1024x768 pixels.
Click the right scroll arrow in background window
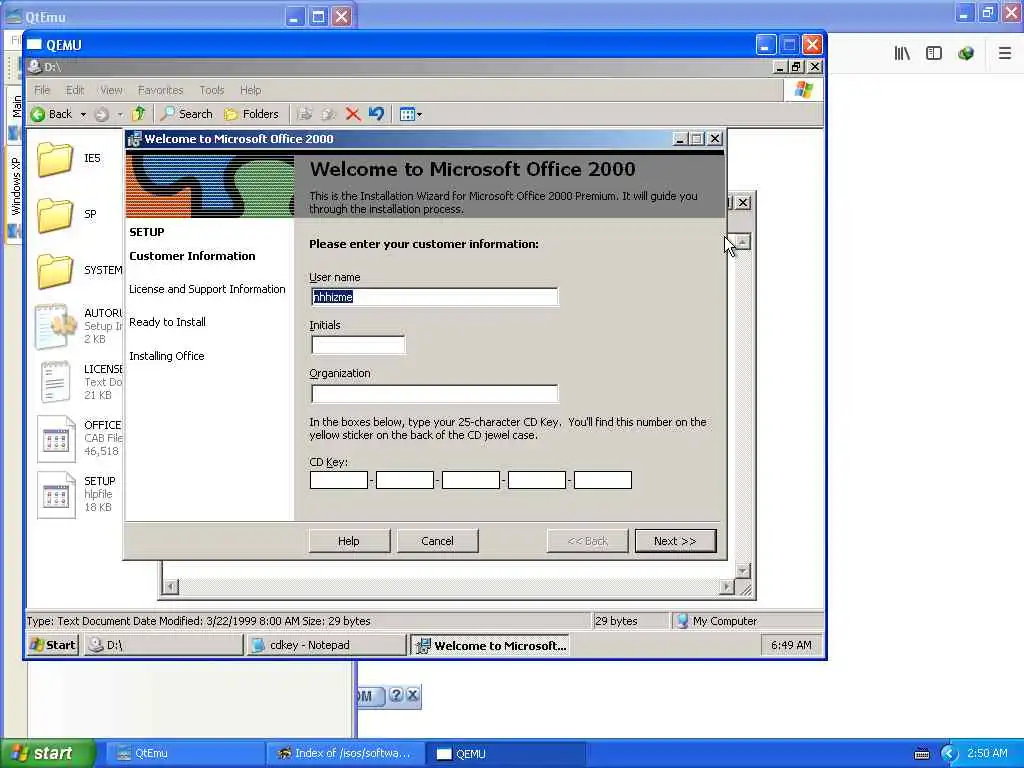(727, 587)
